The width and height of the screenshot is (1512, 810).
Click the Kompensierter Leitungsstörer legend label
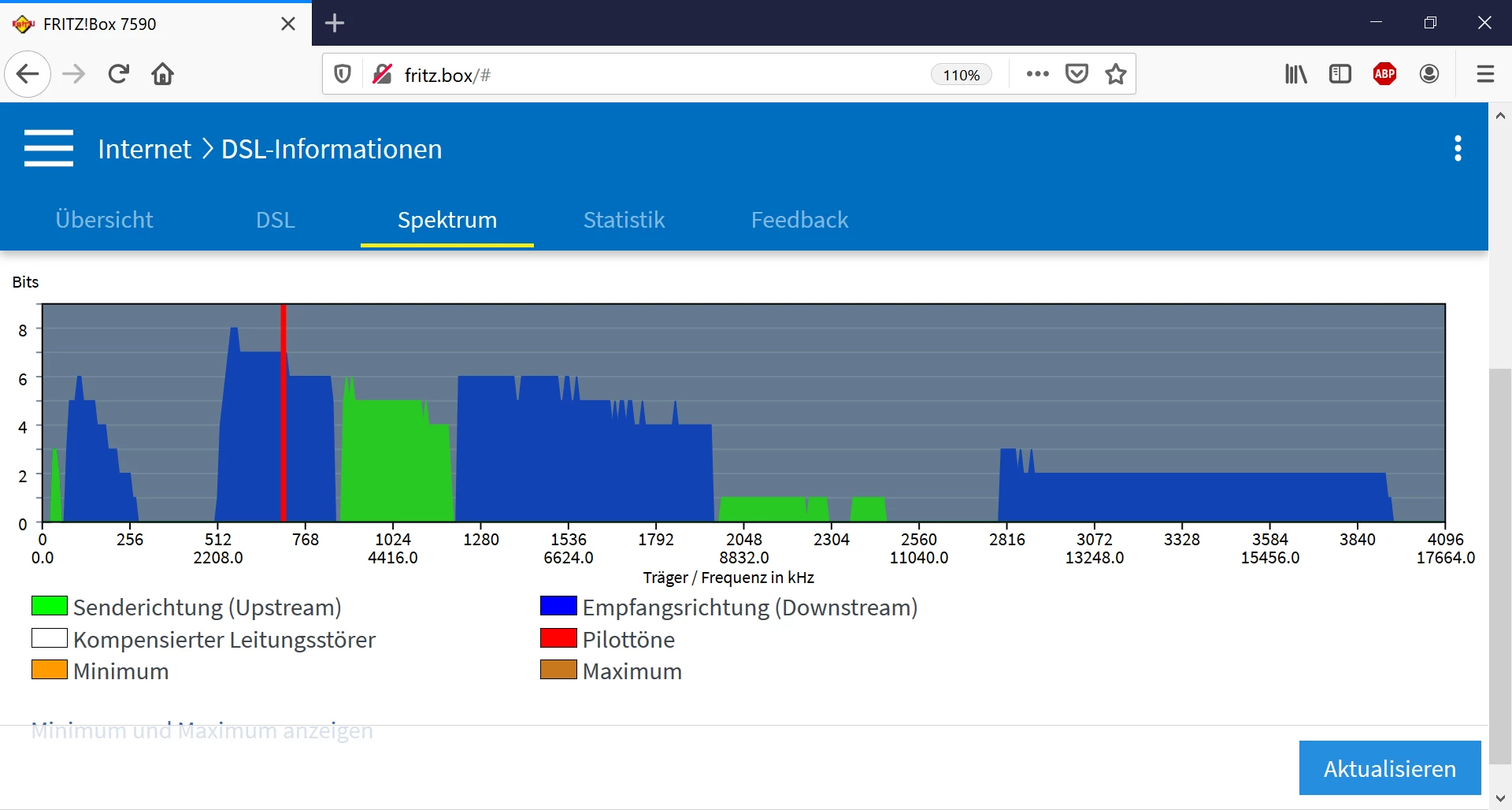[224, 640]
